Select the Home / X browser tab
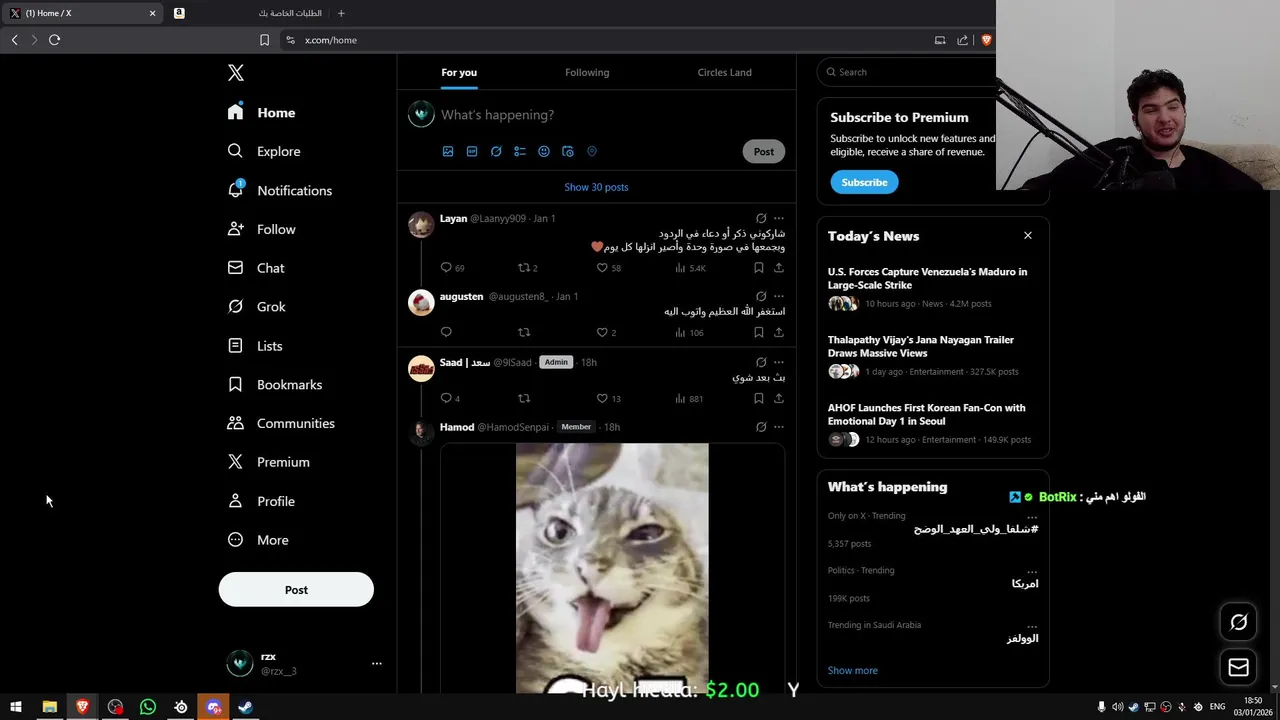Screen dimensions: 1280x720 click(x=82, y=13)
